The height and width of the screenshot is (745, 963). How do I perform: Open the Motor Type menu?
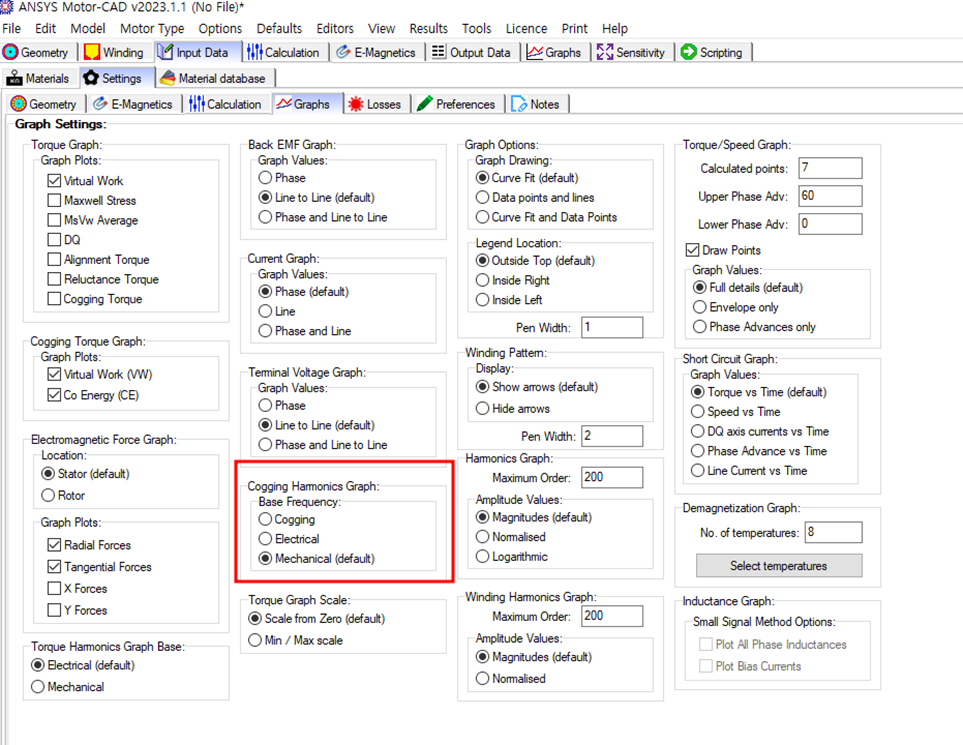[x=152, y=28]
